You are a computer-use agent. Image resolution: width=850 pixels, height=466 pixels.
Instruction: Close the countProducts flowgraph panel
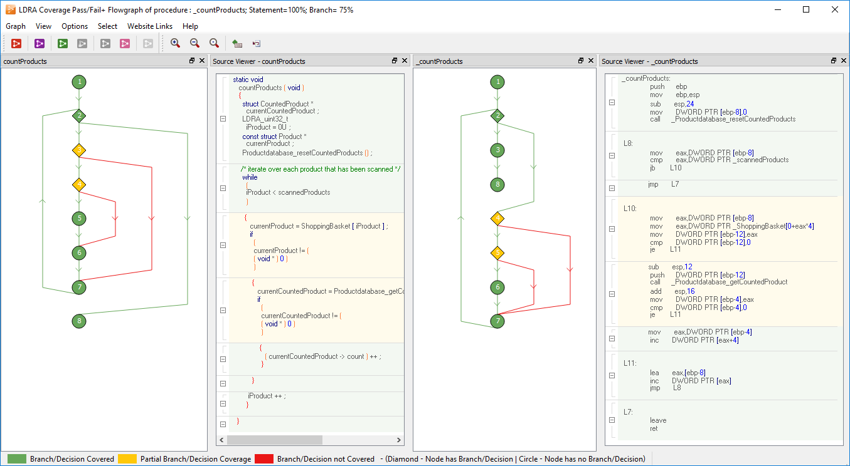pos(202,61)
